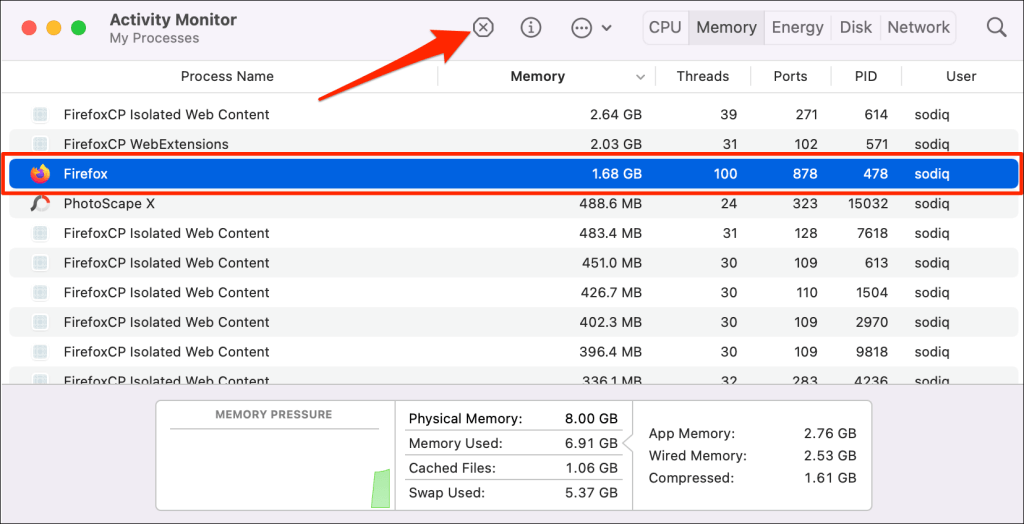
Task: Click the Memory Used 6.91 GB value
Action: point(591,444)
